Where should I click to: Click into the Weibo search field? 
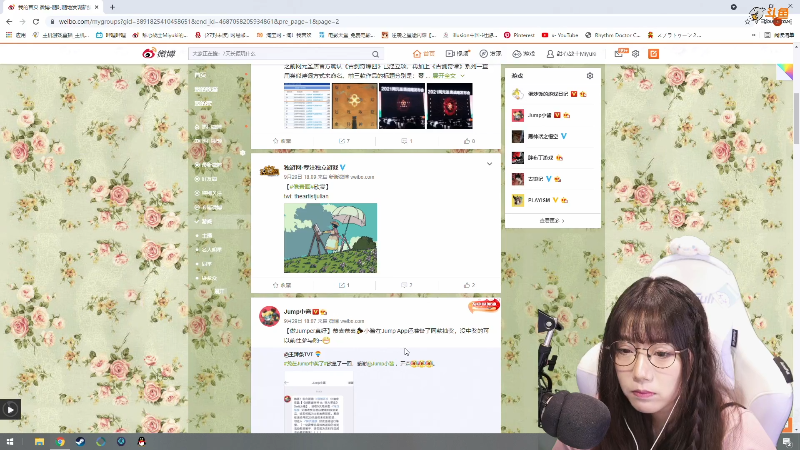click(280, 54)
